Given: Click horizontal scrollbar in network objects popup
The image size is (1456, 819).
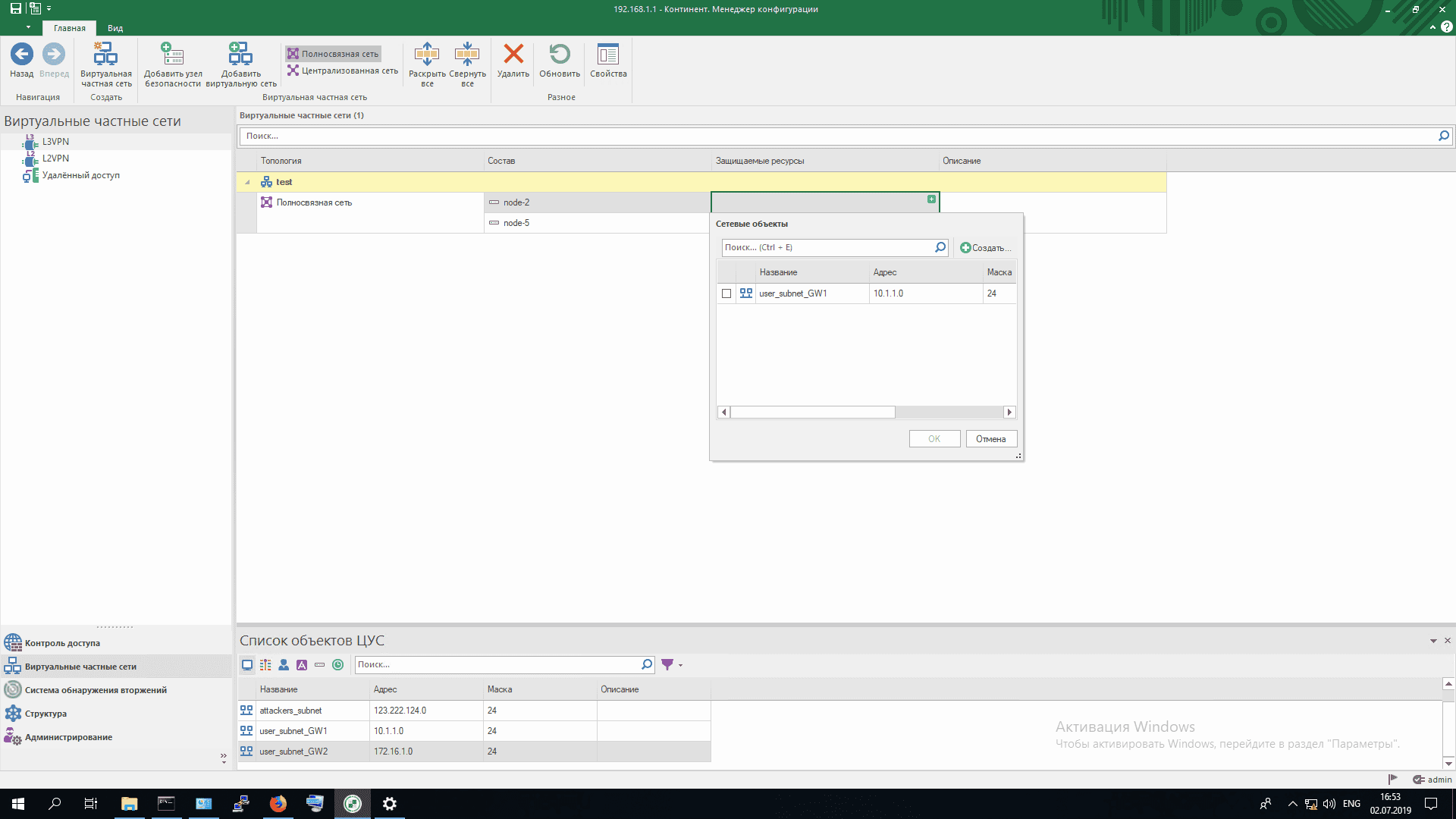Looking at the screenshot, I should click(812, 413).
